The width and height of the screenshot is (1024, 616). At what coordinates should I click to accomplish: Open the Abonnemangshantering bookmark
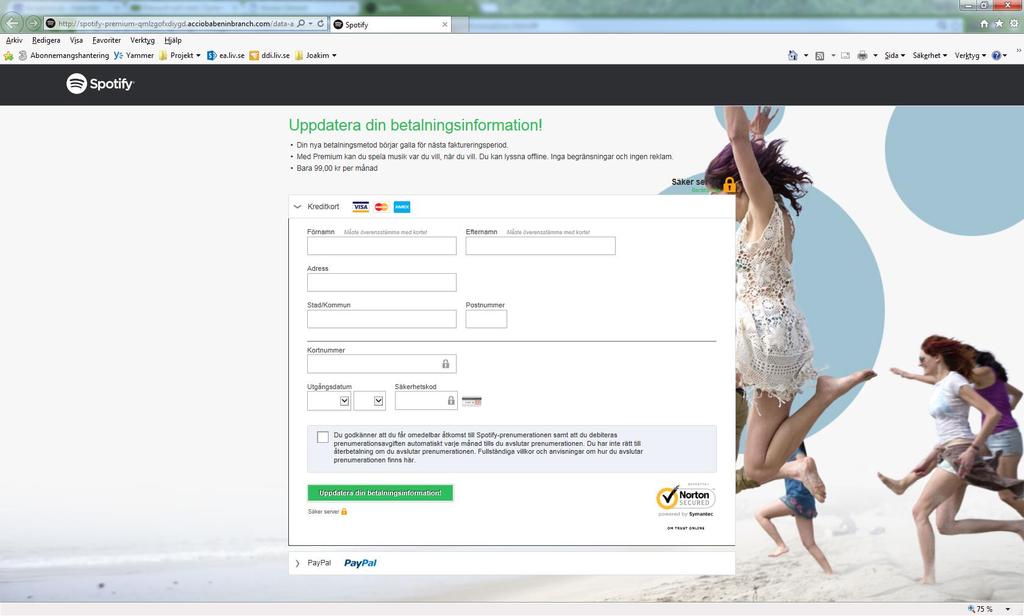pyautogui.click(x=63, y=56)
